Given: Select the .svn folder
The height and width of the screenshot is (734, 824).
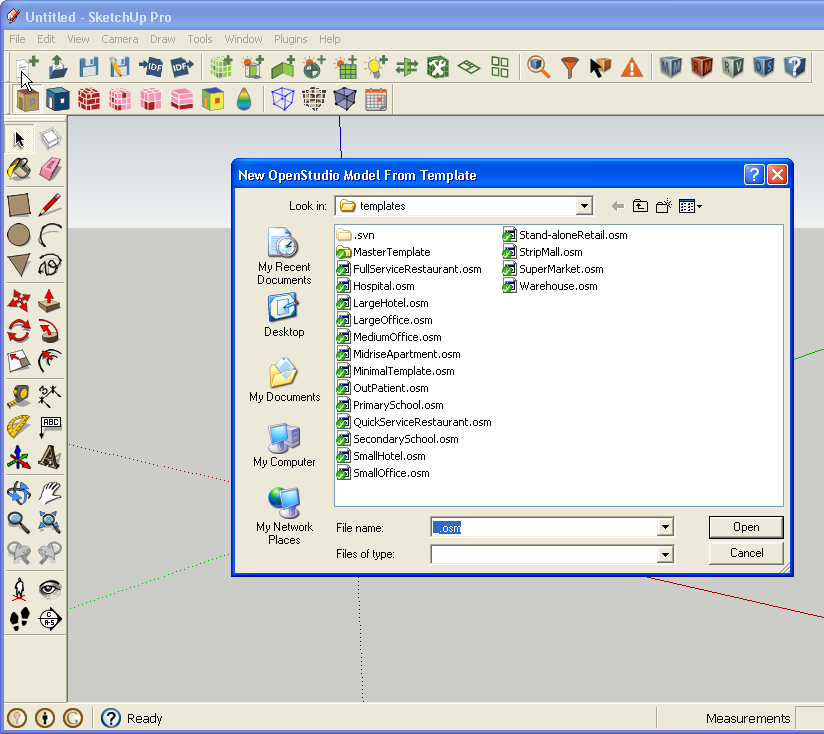Looking at the screenshot, I should tap(356, 235).
